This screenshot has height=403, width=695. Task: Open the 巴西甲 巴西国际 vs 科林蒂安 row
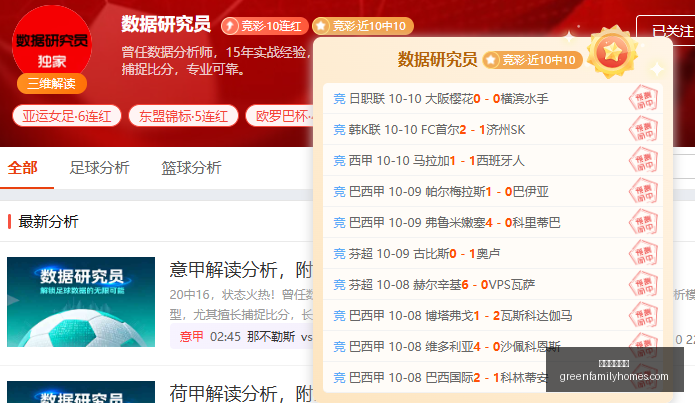pos(493,378)
